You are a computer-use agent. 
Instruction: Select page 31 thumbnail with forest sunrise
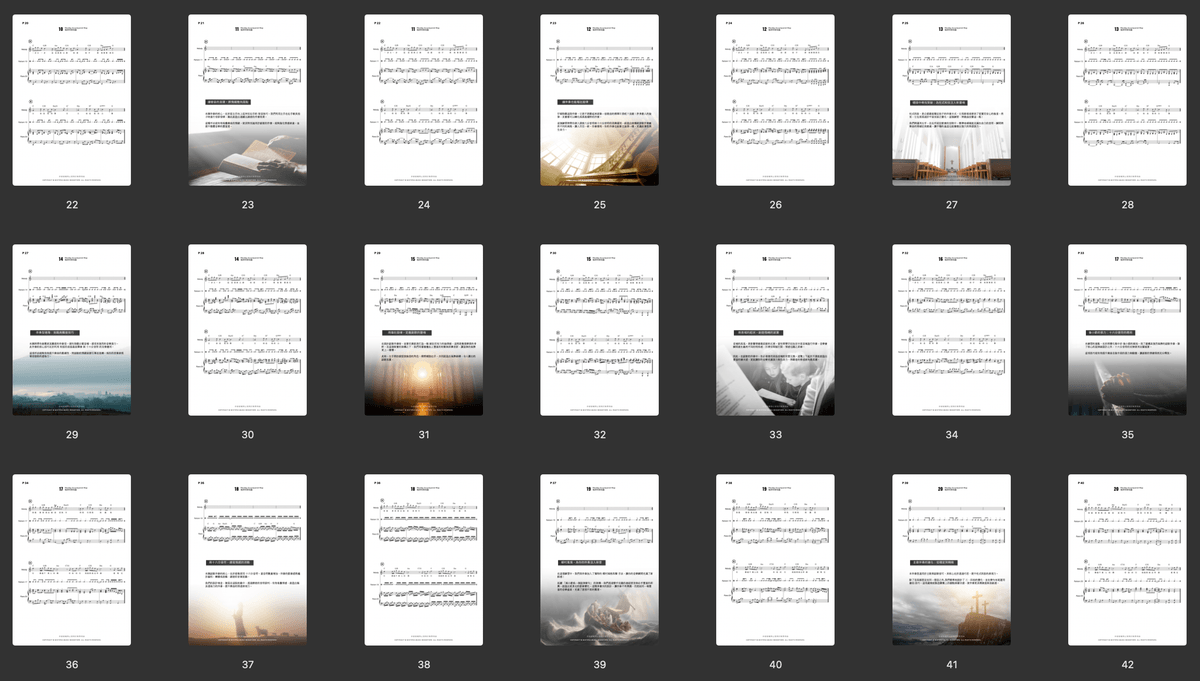click(424, 330)
